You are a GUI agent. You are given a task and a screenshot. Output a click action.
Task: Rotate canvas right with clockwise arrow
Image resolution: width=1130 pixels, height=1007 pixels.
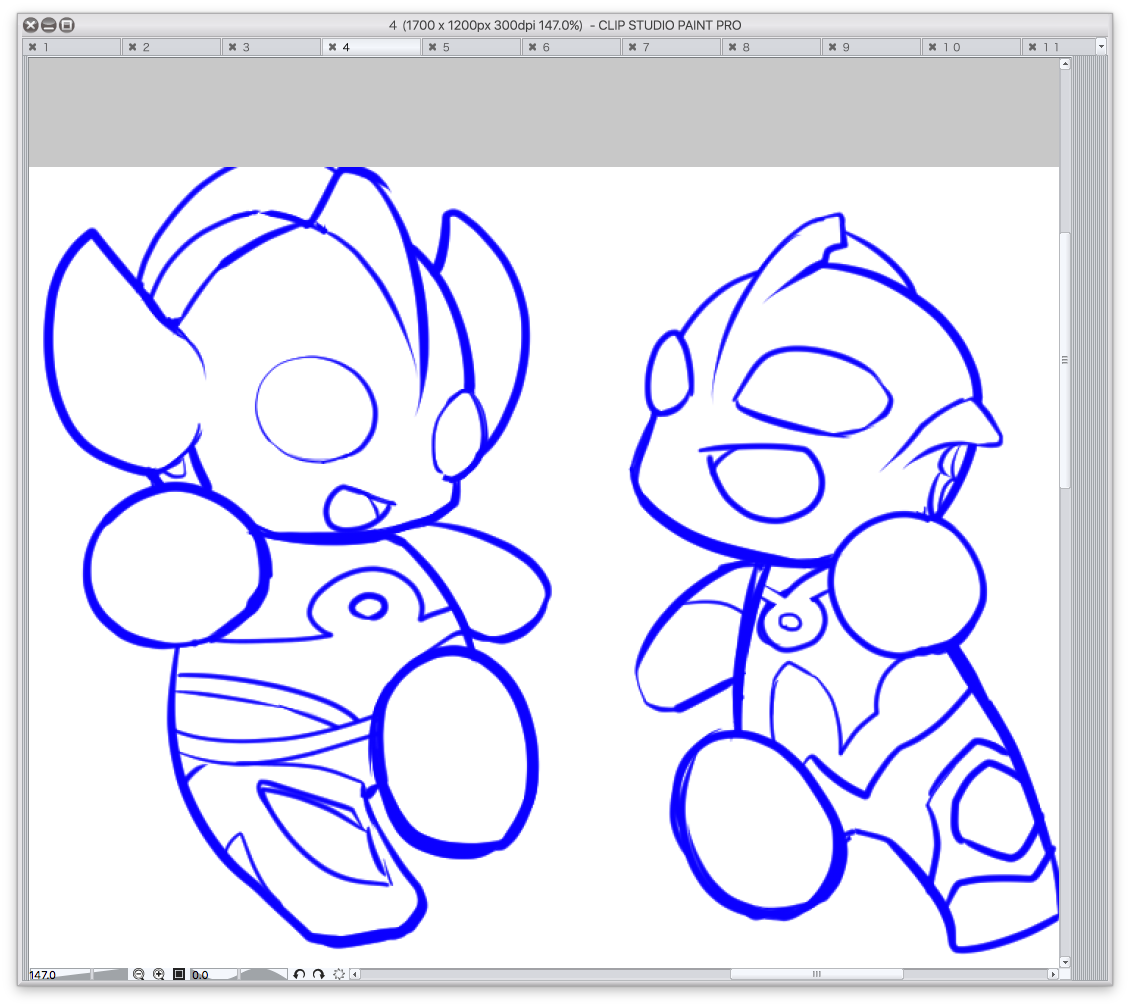click(319, 974)
